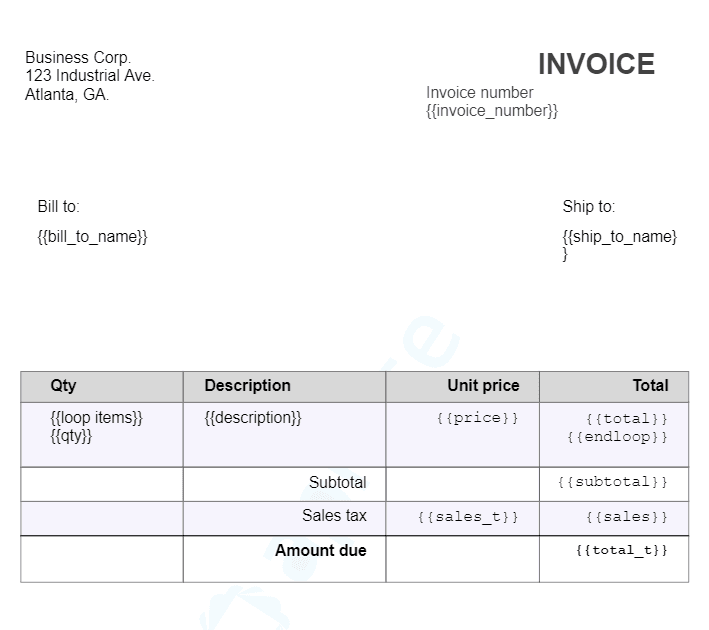Click the {{loop items}} tag in the Qty cell
709x630 pixels.
pos(96,418)
